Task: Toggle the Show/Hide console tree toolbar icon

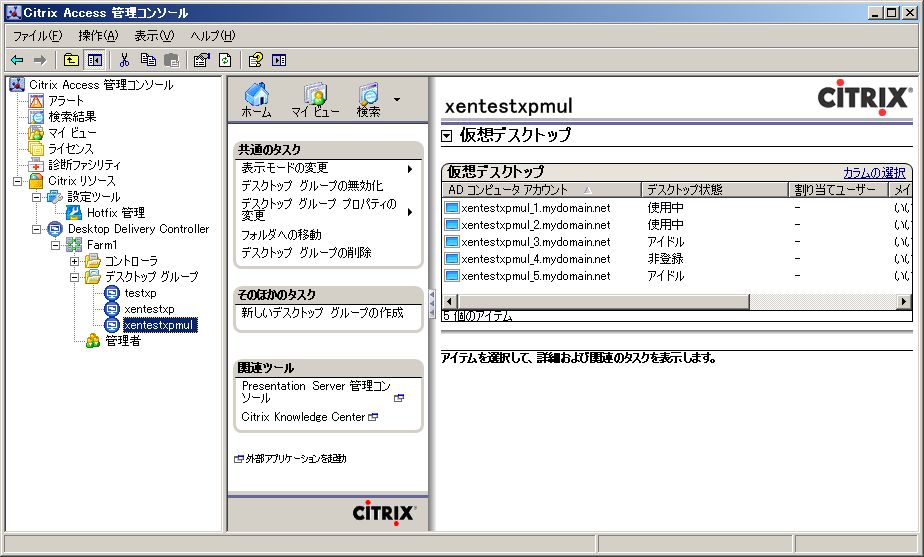Action: (x=94, y=60)
